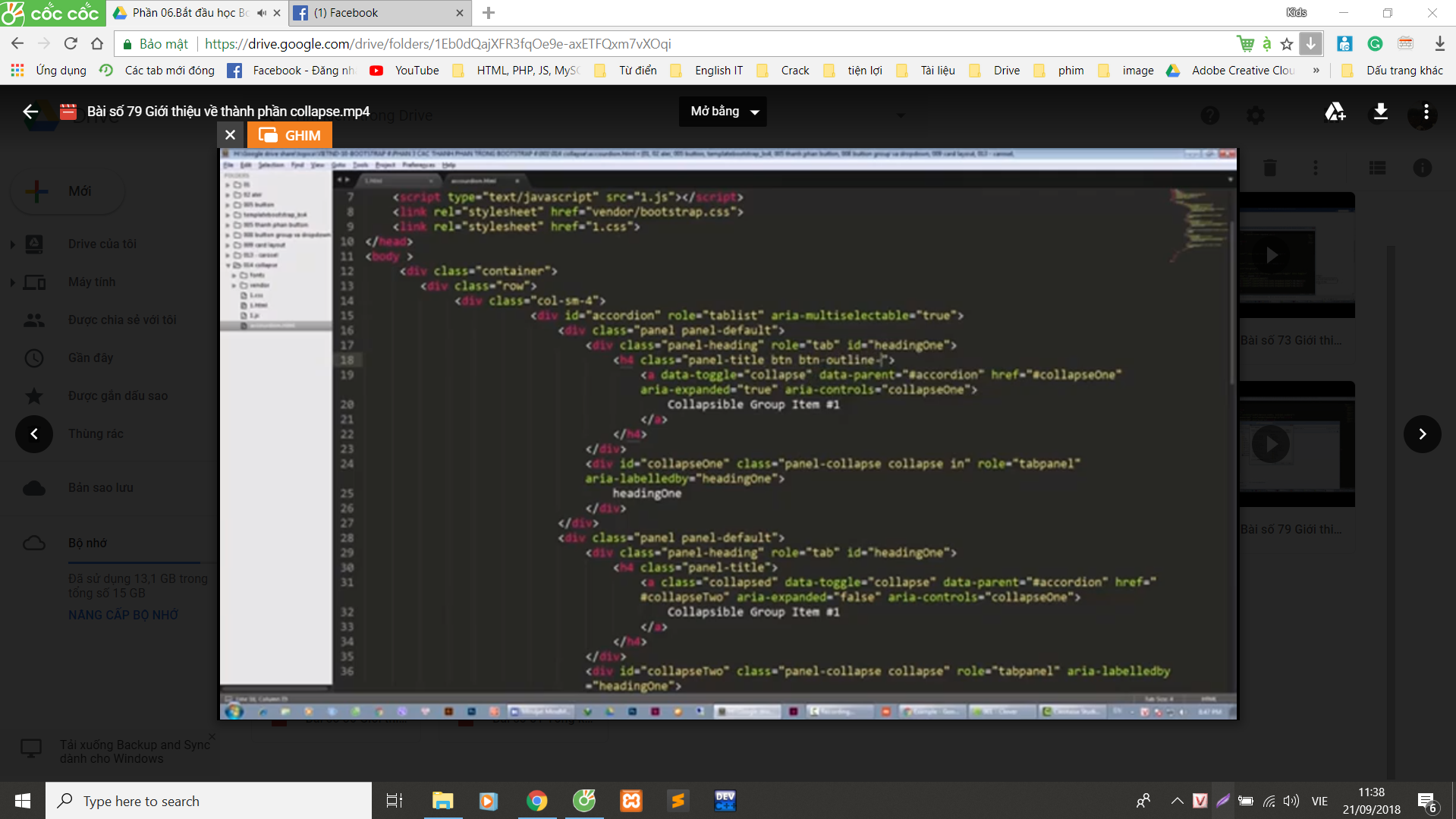This screenshot has width=1456, height=819.
Task: Mute the audio icon on the Drive tab
Action: coord(262,13)
